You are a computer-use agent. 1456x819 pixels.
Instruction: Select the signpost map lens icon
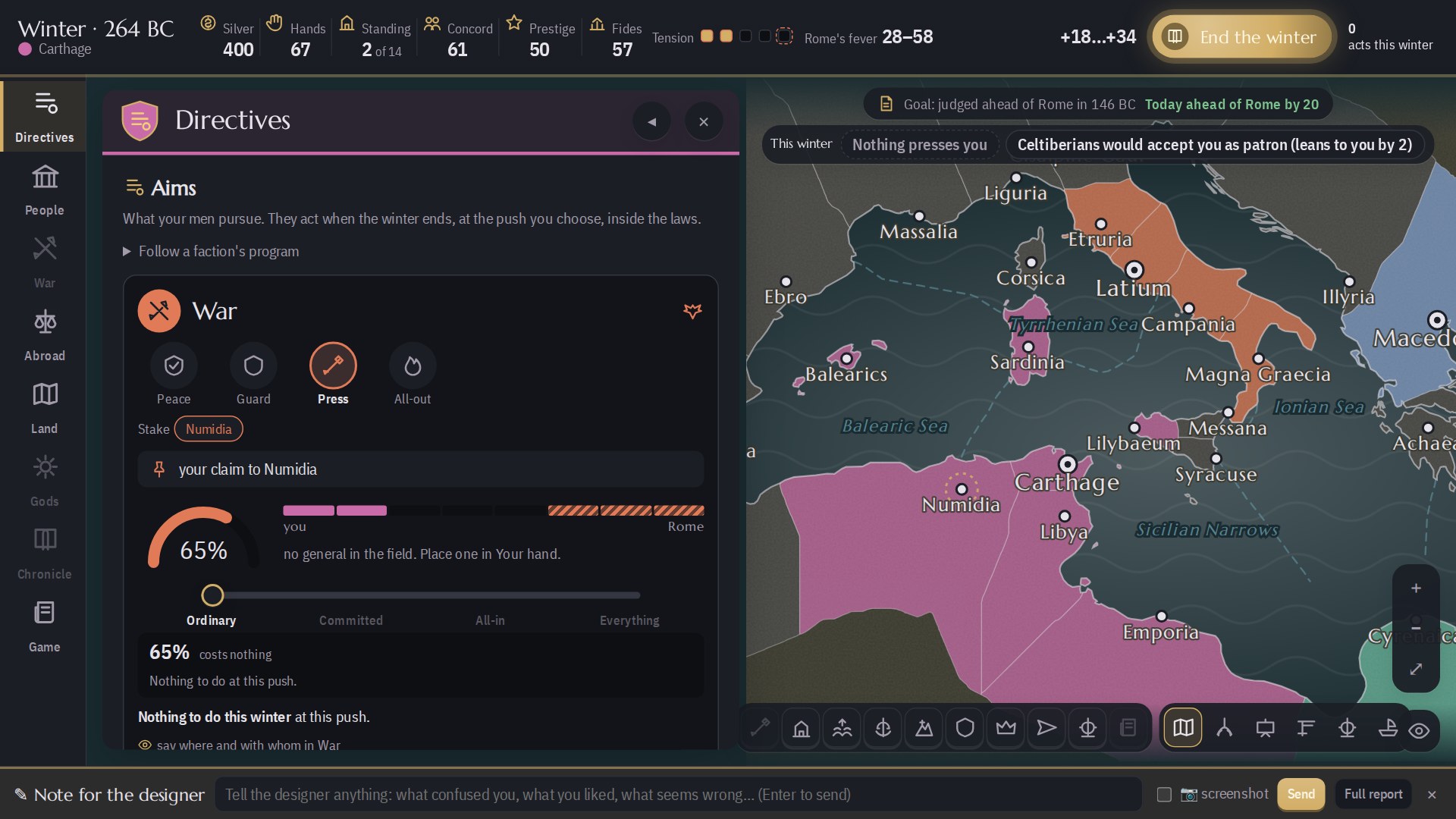click(x=1306, y=728)
